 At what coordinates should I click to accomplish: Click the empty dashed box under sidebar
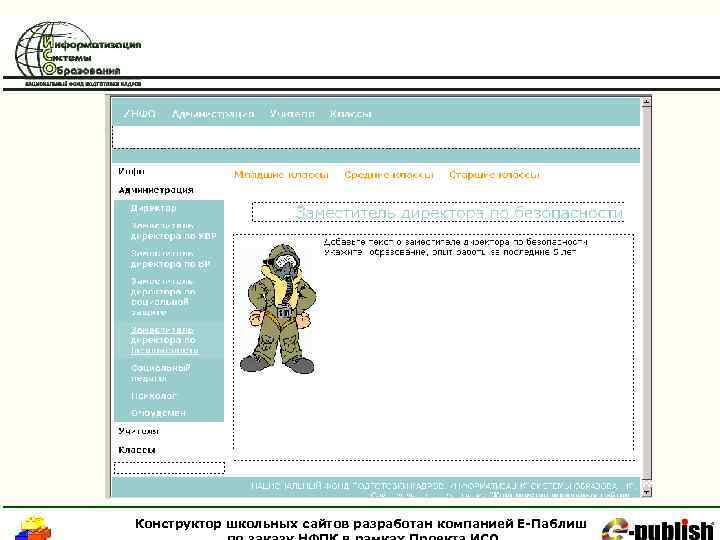169,468
